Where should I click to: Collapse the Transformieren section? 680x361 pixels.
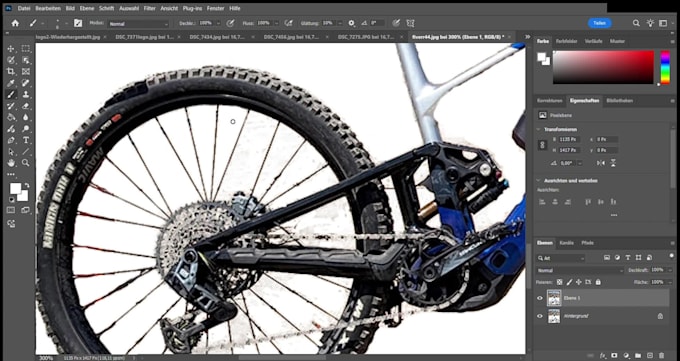pos(539,129)
